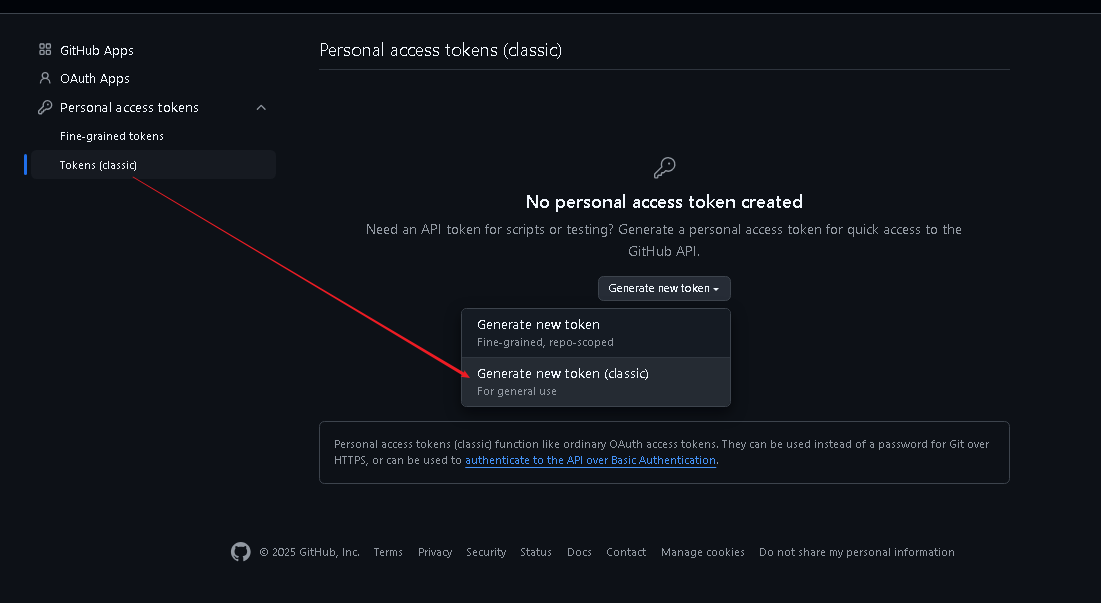Open the Privacy footer link

(x=435, y=552)
